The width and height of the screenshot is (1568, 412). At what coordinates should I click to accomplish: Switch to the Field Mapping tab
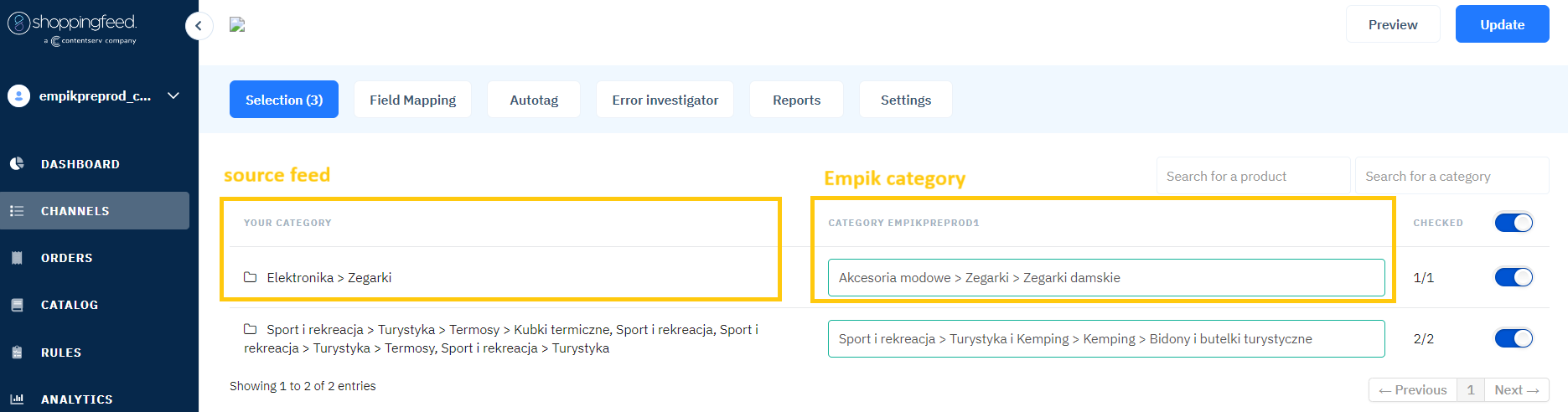pyautogui.click(x=412, y=100)
